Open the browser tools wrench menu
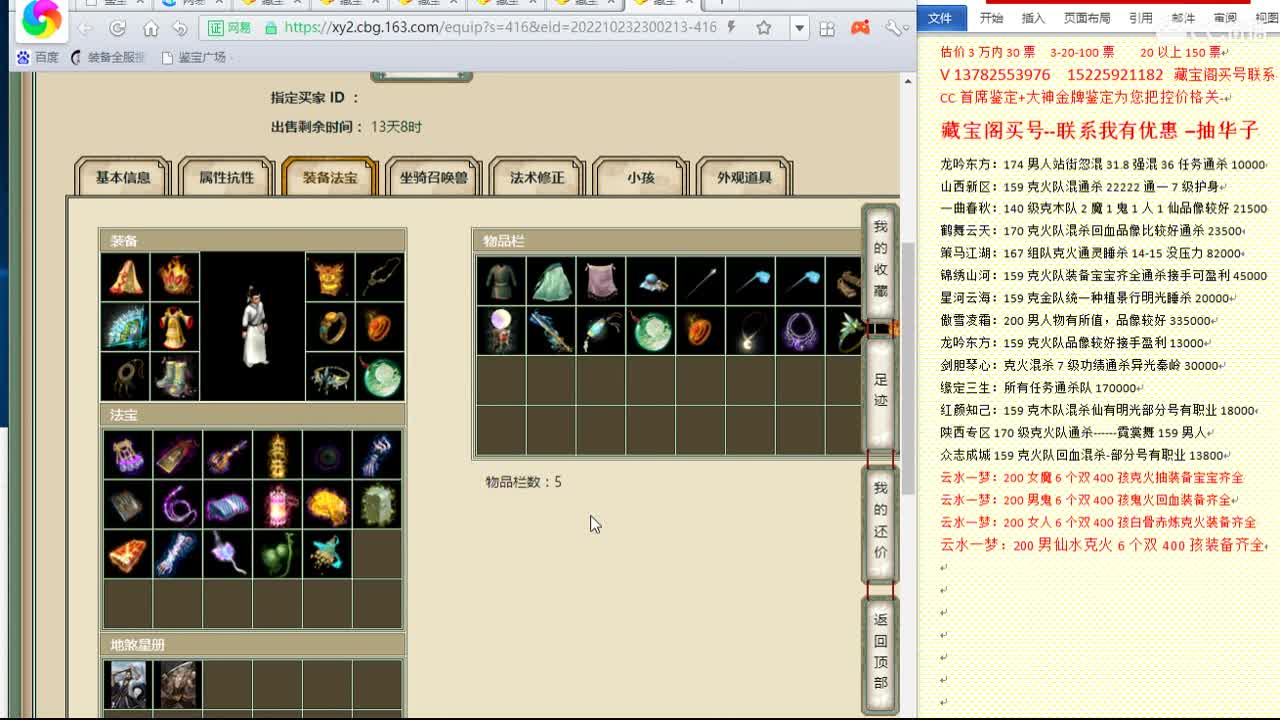1280x720 pixels. tap(893, 28)
